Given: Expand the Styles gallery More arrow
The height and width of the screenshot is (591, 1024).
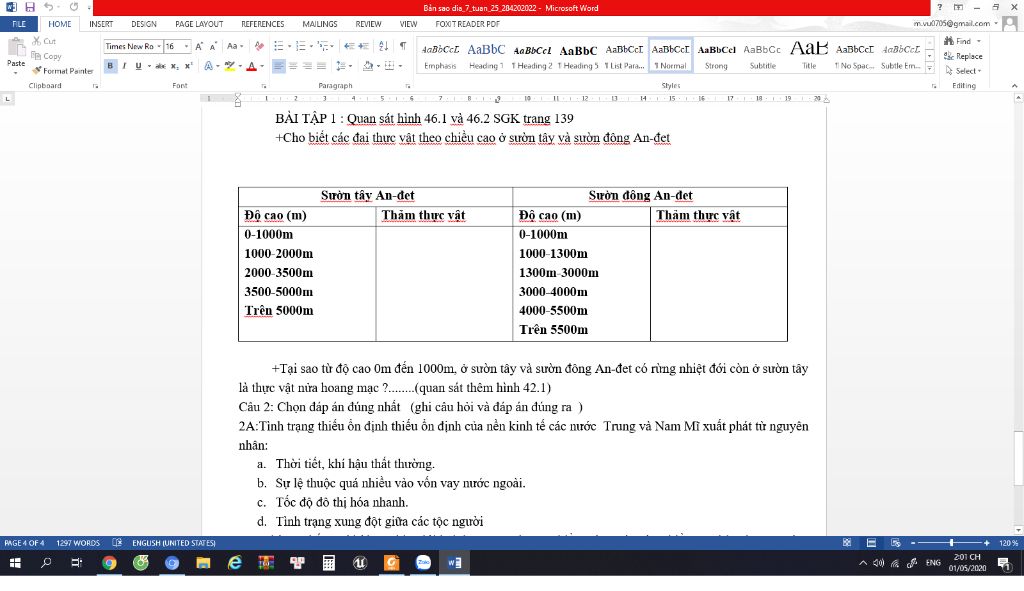Looking at the screenshot, I should [929, 68].
